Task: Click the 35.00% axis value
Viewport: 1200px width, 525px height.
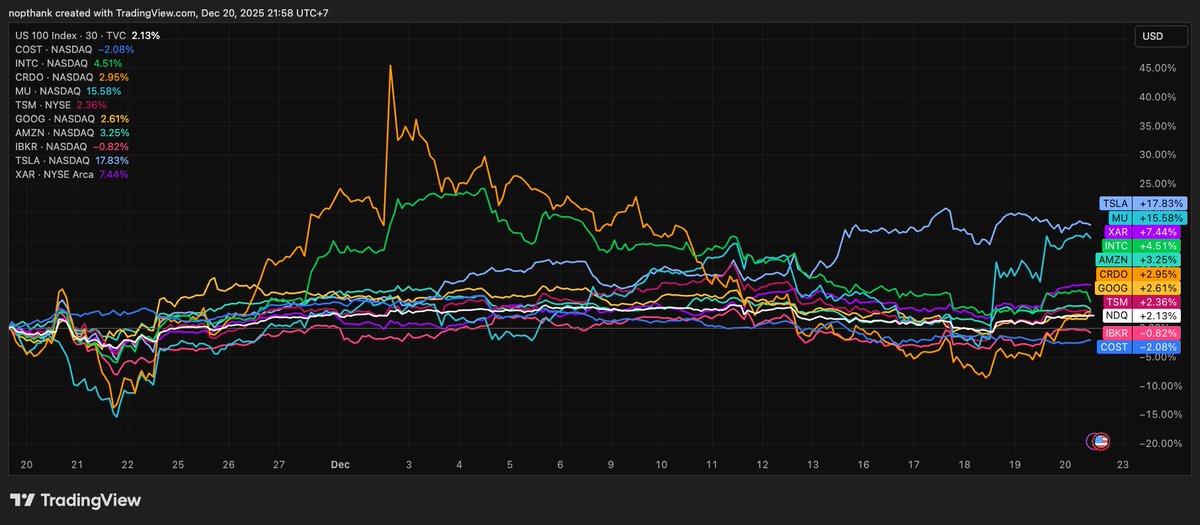Action: coord(1158,126)
